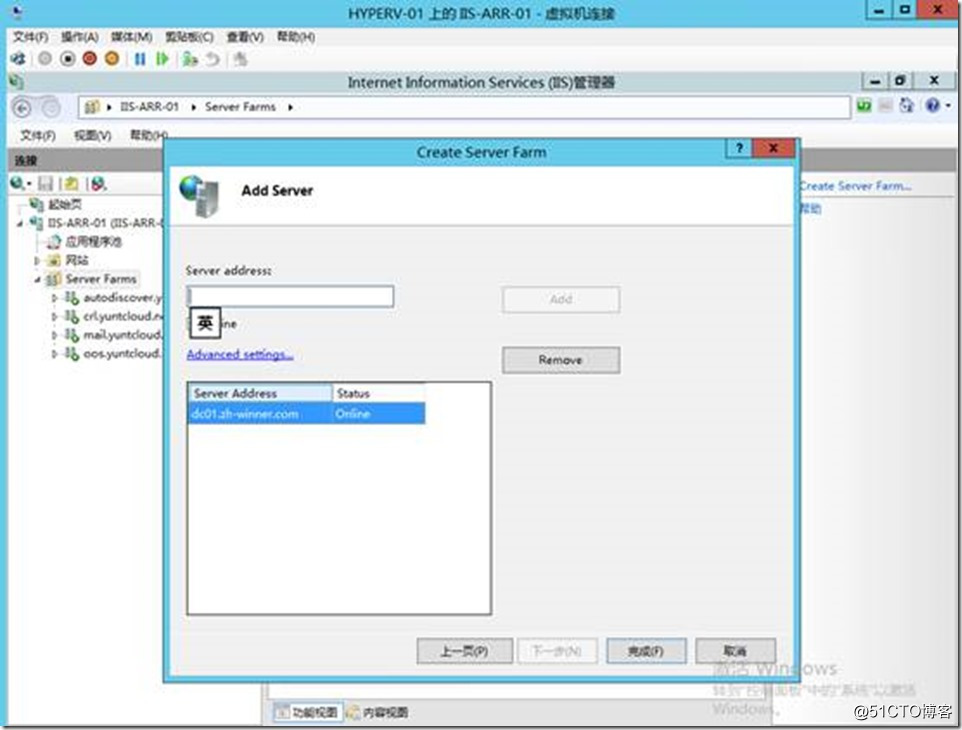Select the mail.yuntcloud farm in the tree
Image resolution: width=962 pixels, height=730 pixels.
tap(122, 335)
